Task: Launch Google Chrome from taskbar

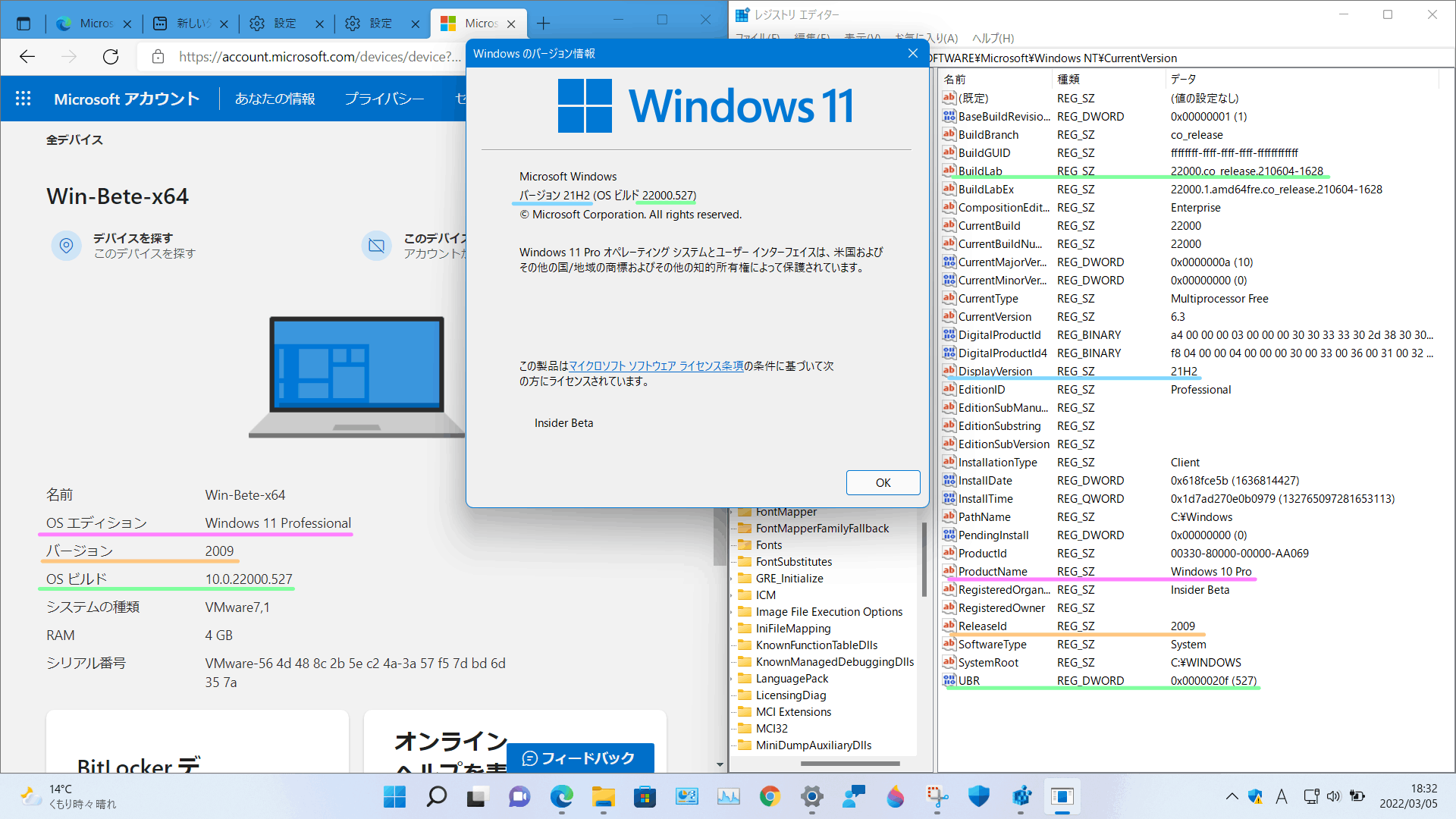Action: 770,797
